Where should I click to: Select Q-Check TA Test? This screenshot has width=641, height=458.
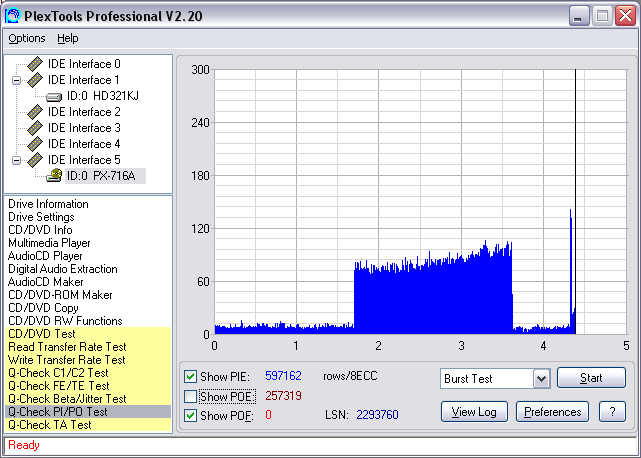(88, 425)
